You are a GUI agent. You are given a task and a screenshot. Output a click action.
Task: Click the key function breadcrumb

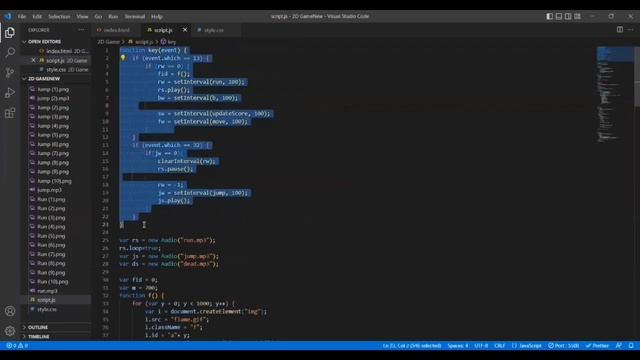pyautogui.click(x=169, y=42)
